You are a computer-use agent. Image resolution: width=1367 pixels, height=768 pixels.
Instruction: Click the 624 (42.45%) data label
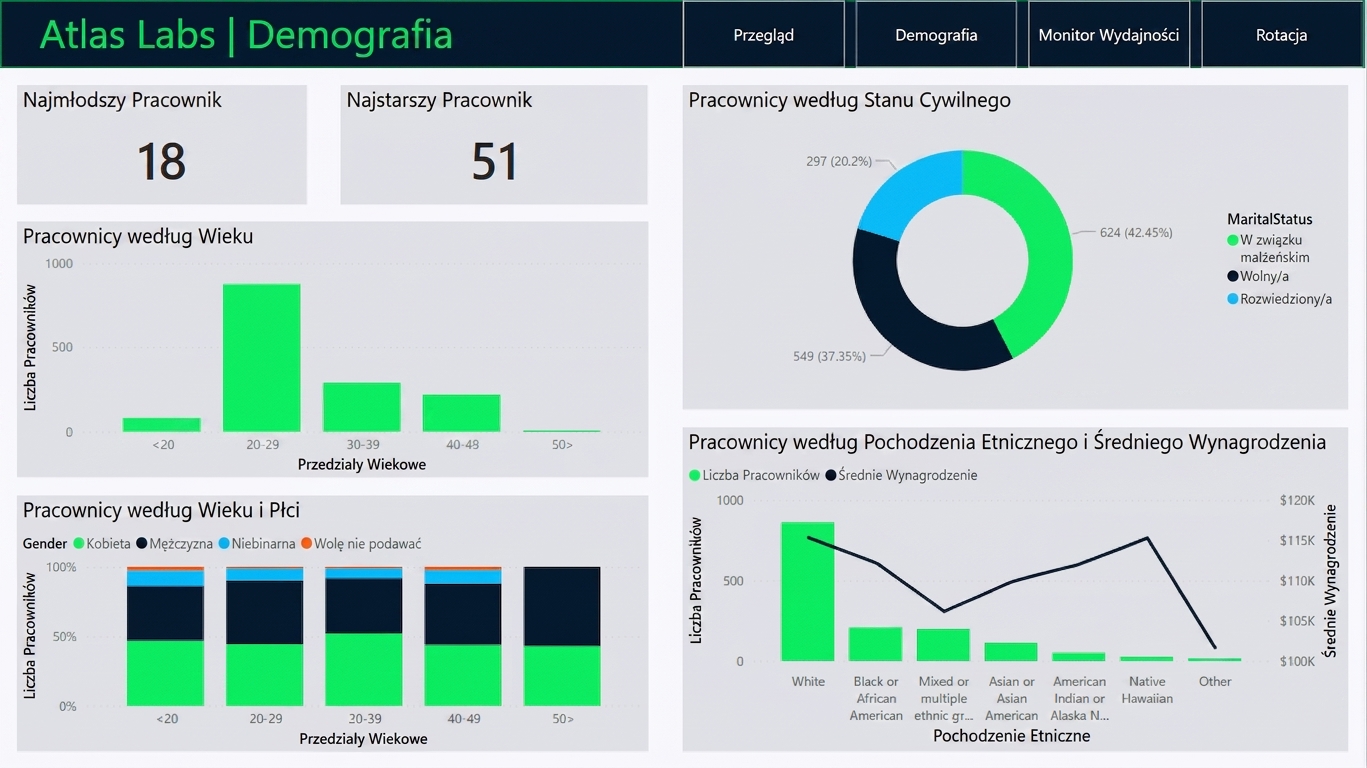point(1136,233)
